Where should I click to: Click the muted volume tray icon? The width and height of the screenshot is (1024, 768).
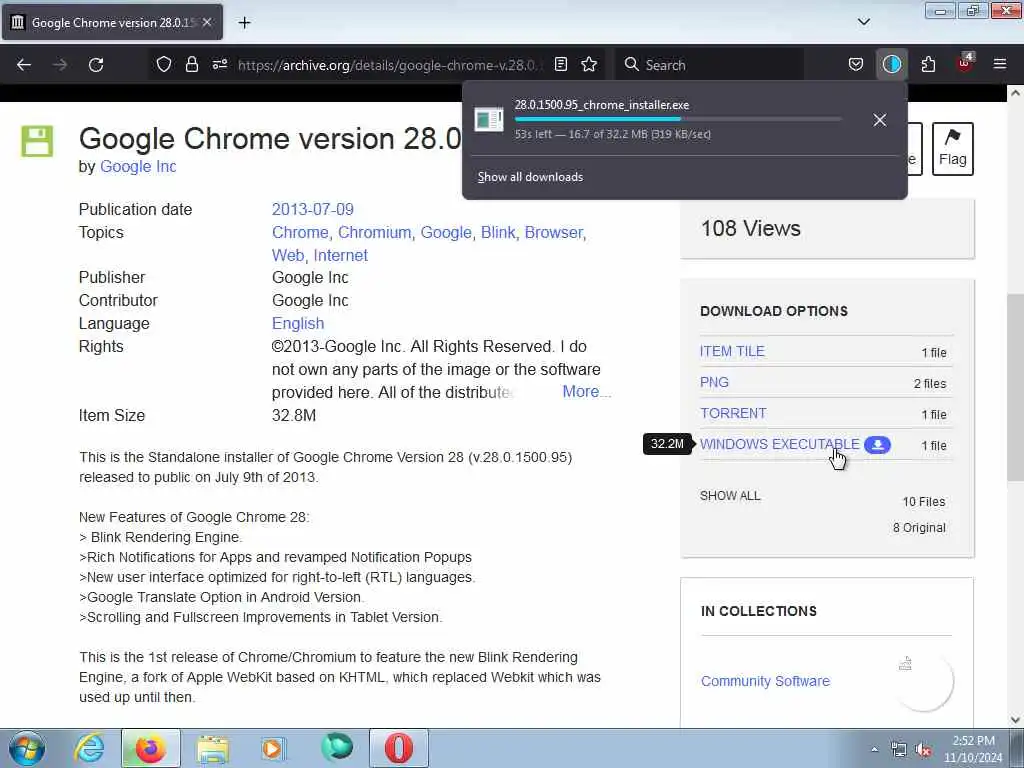tap(923, 750)
